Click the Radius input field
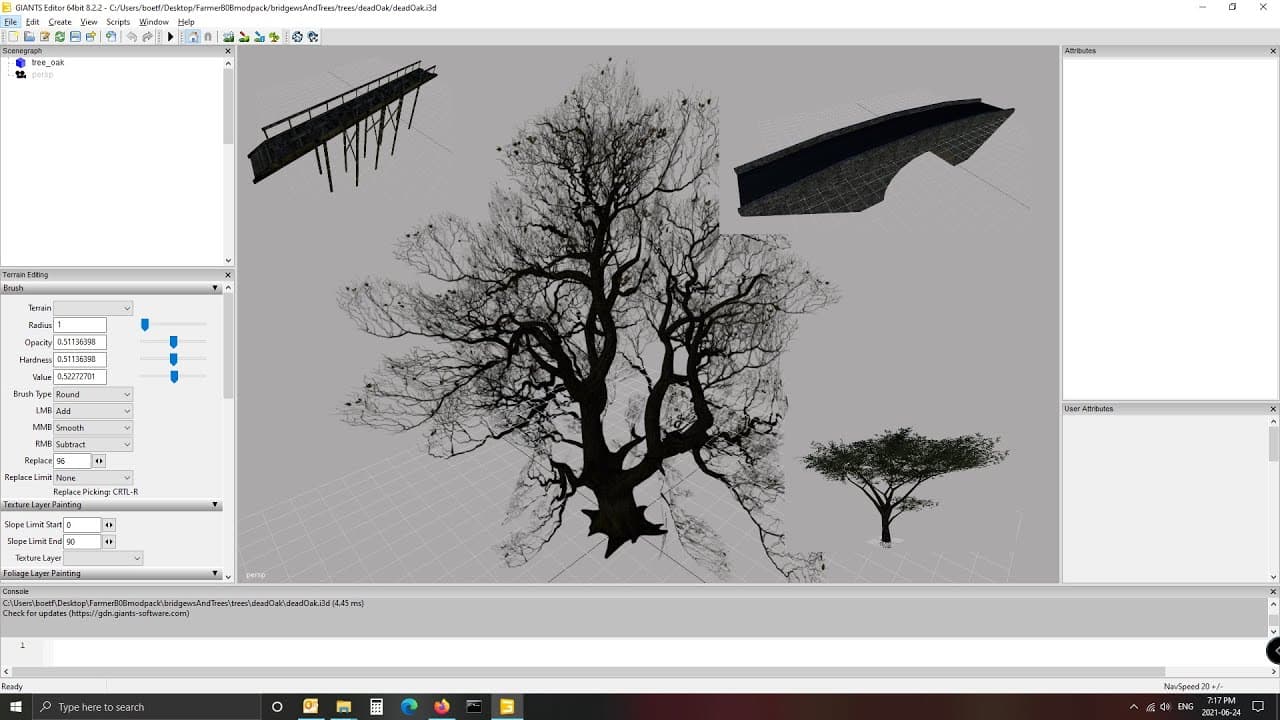Viewport: 1280px width, 720px height. pyautogui.click(x=80, y=325)
